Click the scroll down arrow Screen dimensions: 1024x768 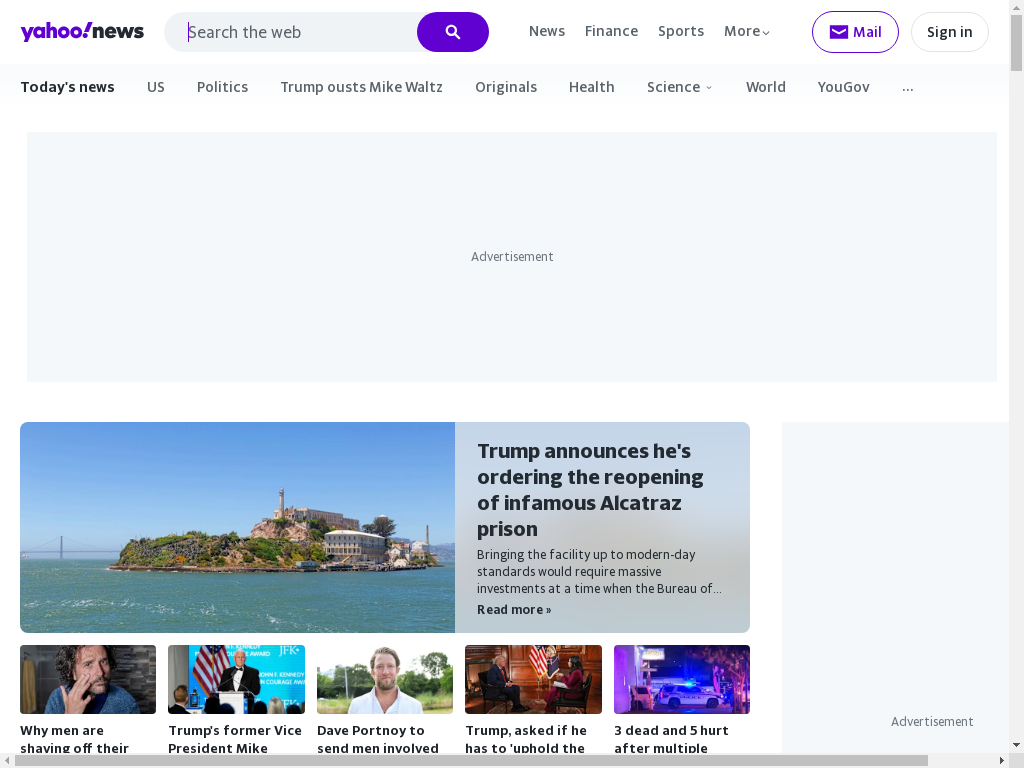[1016, 745]
